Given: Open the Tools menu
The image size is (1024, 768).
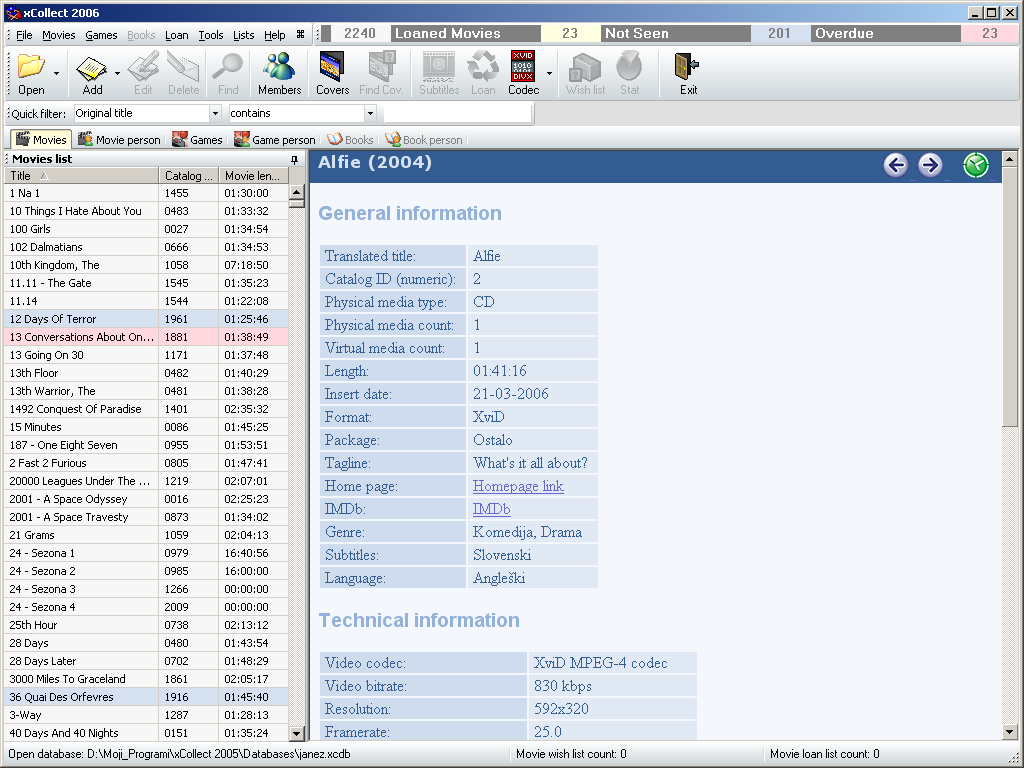Looking at the screenshot, I should pyautogui.click(x=211, y=35).
